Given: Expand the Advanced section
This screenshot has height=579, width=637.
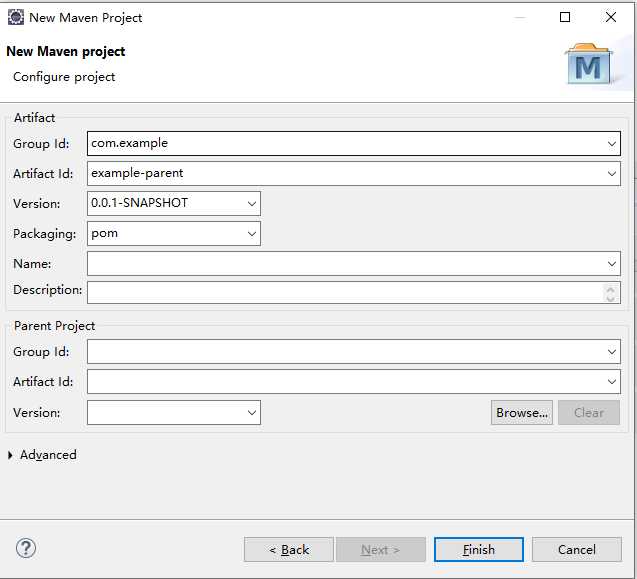Looking at the screenshot, I should coord(11,455).
